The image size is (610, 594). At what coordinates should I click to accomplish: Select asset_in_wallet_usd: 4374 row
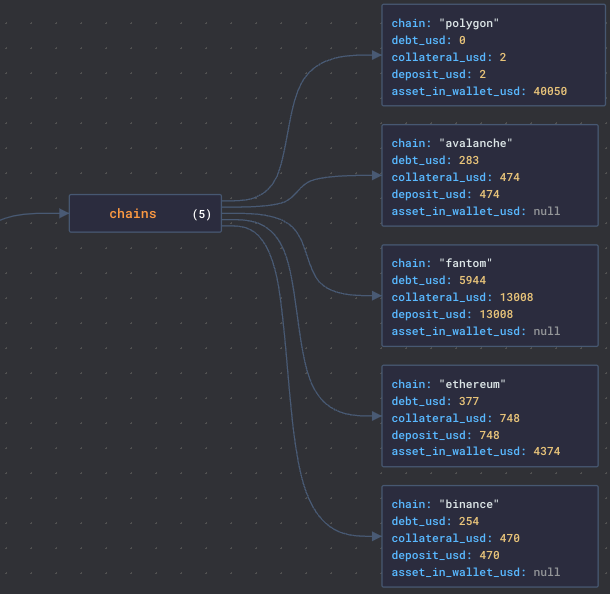(476, 451)
